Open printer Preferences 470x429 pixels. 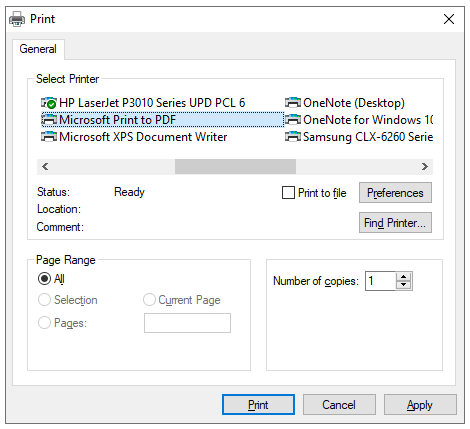point(395,193)
